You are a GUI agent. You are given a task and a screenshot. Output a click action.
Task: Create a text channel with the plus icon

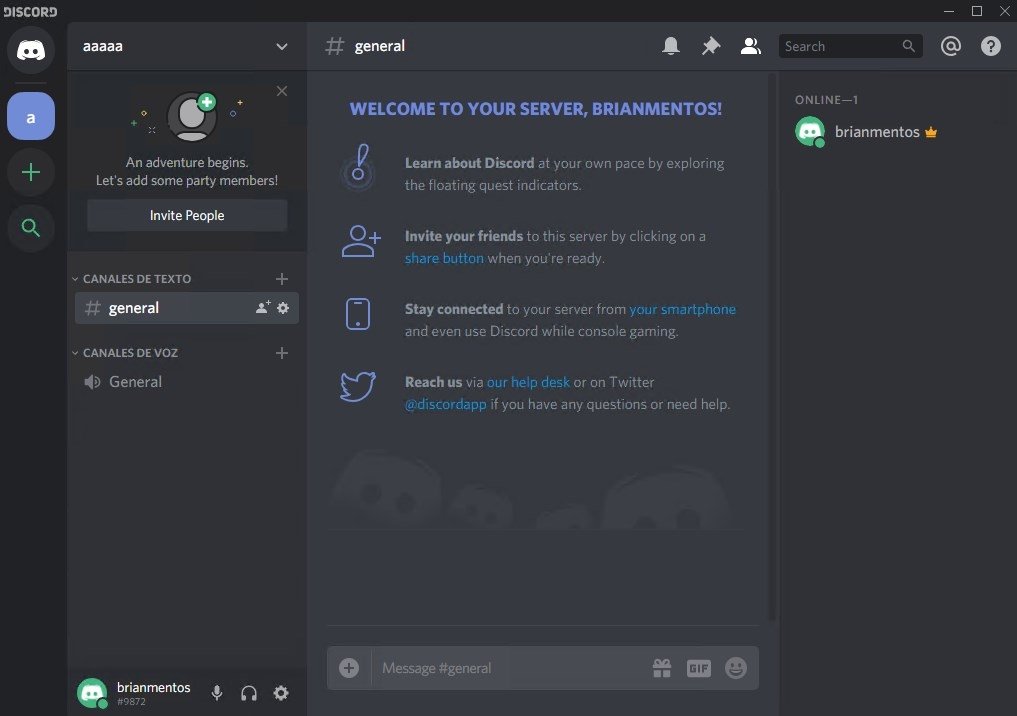pyautogui.click(x=281, y=279)
